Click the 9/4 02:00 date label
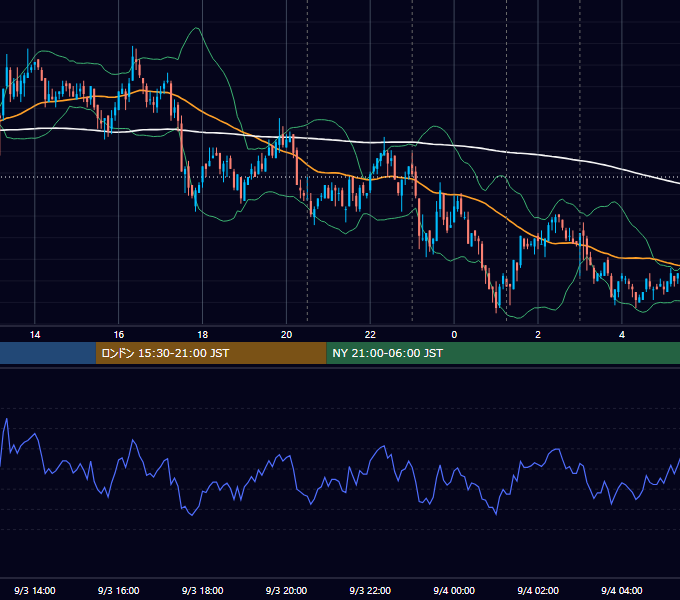The image size is (680, 600). coord(538,590)
